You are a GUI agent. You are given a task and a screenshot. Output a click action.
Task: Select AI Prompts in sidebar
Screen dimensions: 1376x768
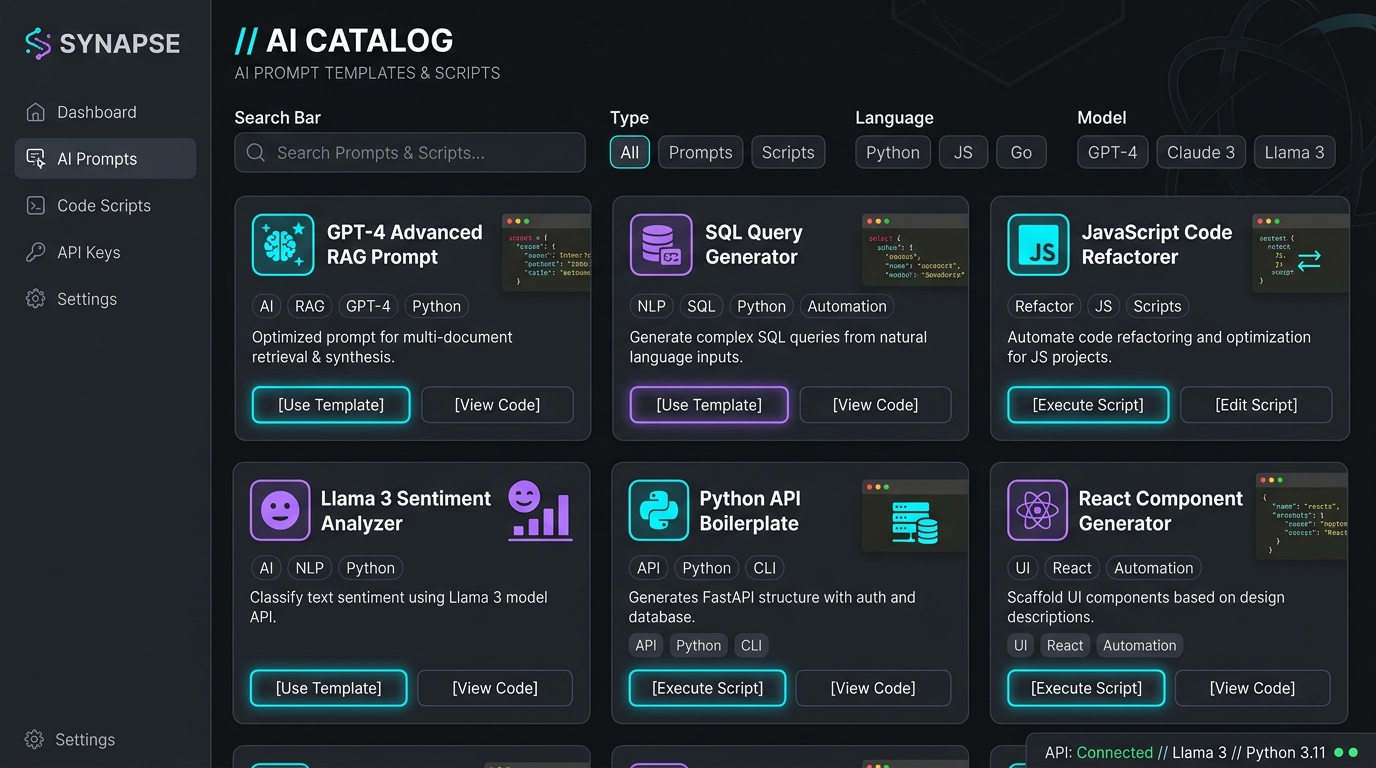pos(105,159)
